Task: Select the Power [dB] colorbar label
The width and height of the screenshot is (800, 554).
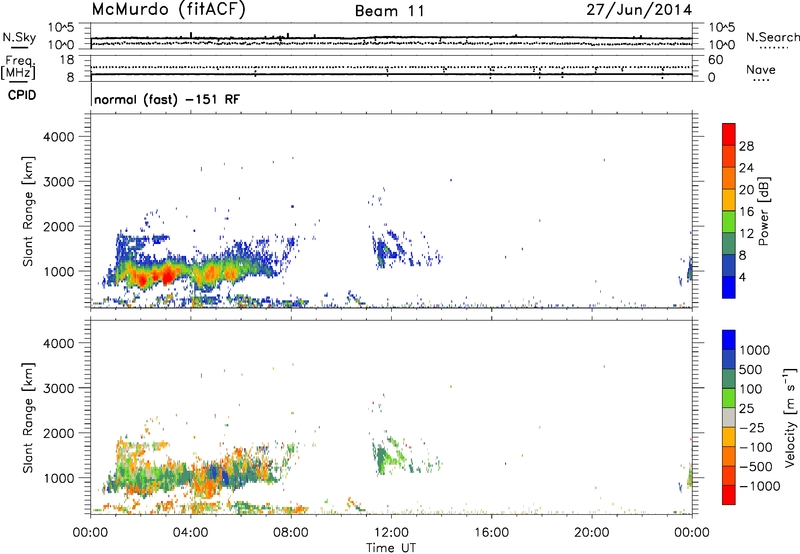Action: [x=763, y=211]
